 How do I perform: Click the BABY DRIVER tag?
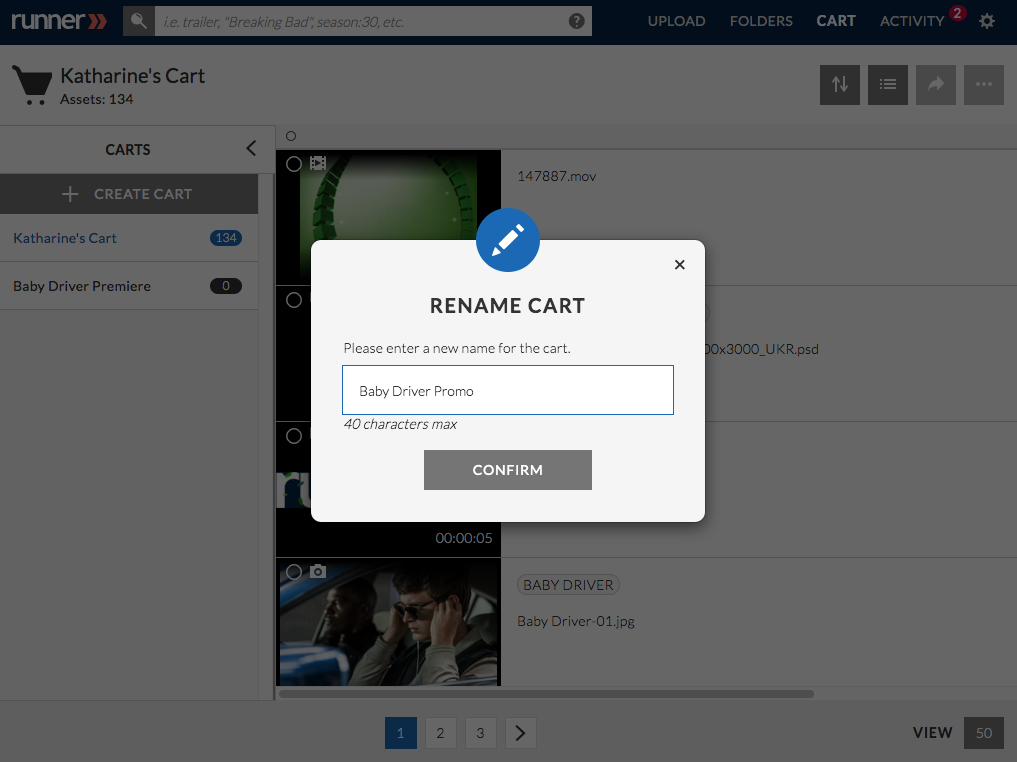pyautogui.click(x=568, y=585)
